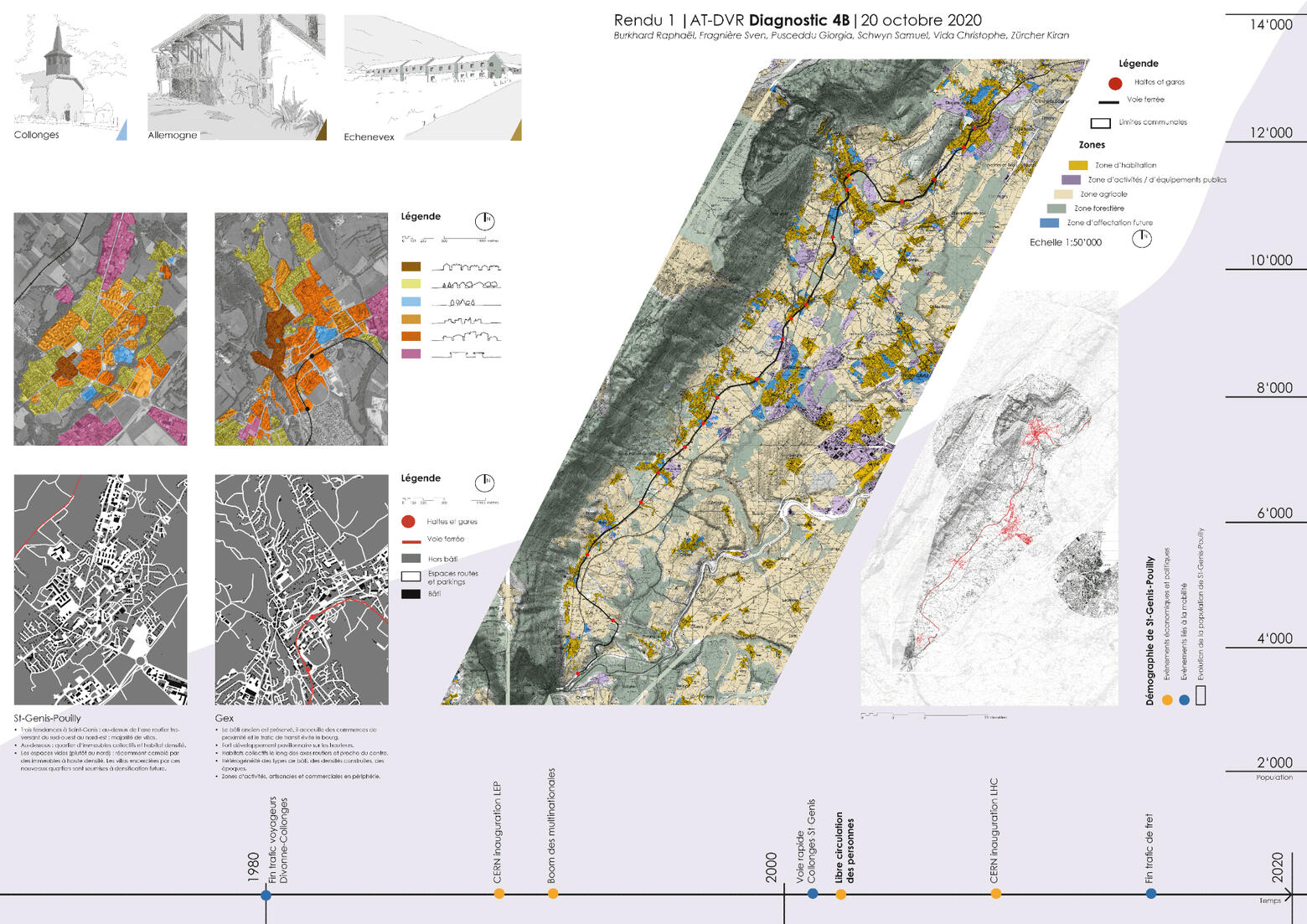Click the black Voie ferrée line symbol in the top-right legend
1307x924 pixels.
1108,101
